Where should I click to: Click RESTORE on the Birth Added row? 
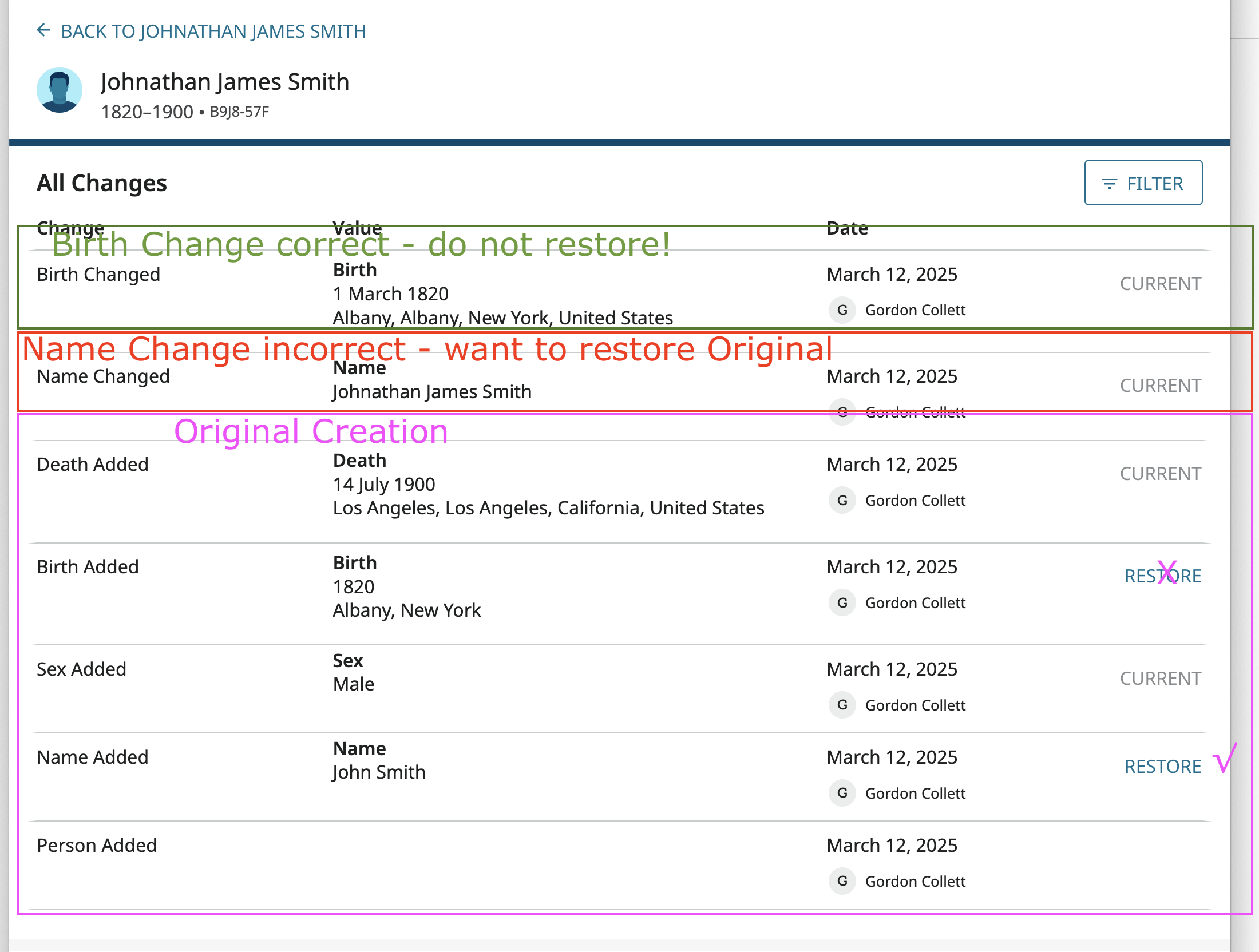(1163, 576)
